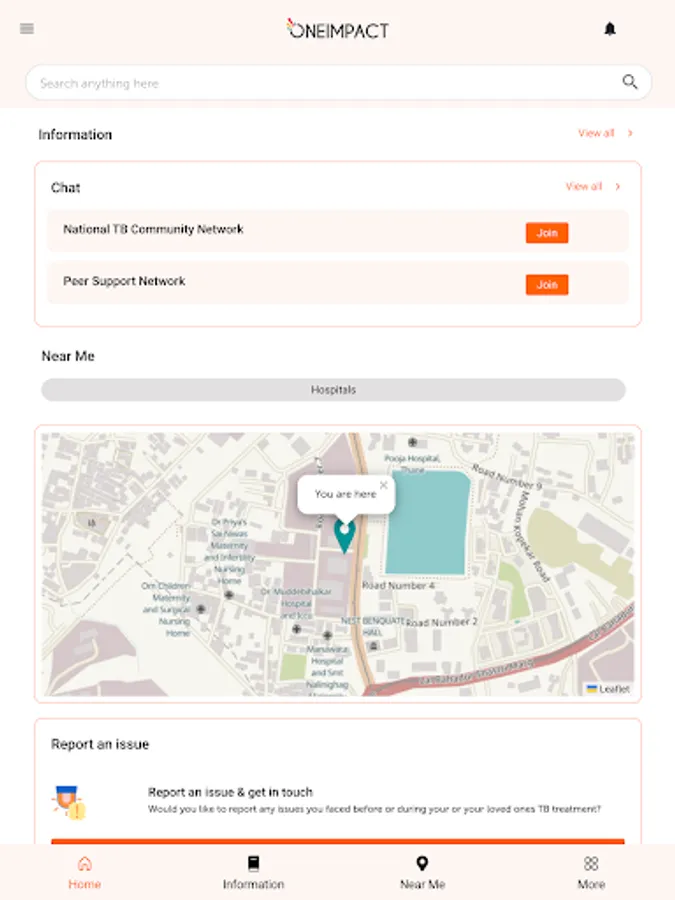The height and width of the screenshot is (900, 675).
Task: Open notifications bell
Action: 610,29
